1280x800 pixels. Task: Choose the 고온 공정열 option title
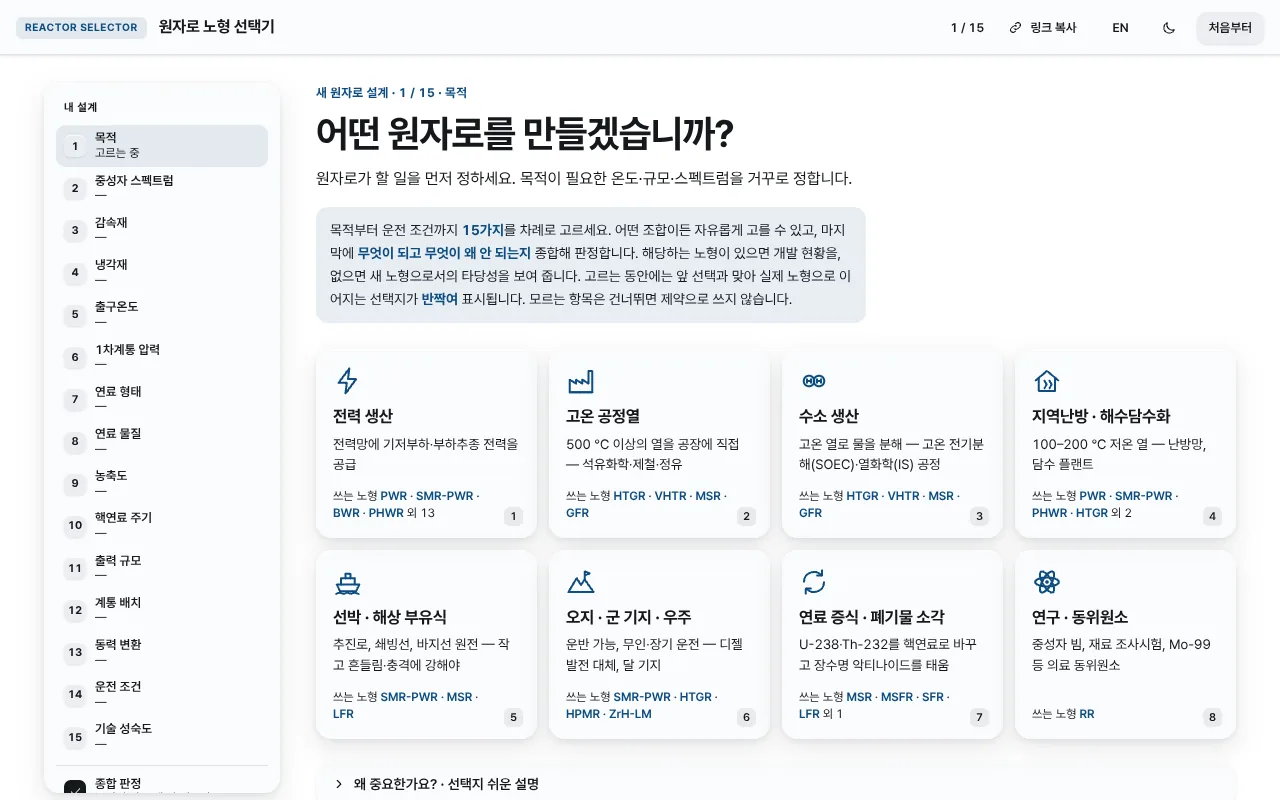603,416
